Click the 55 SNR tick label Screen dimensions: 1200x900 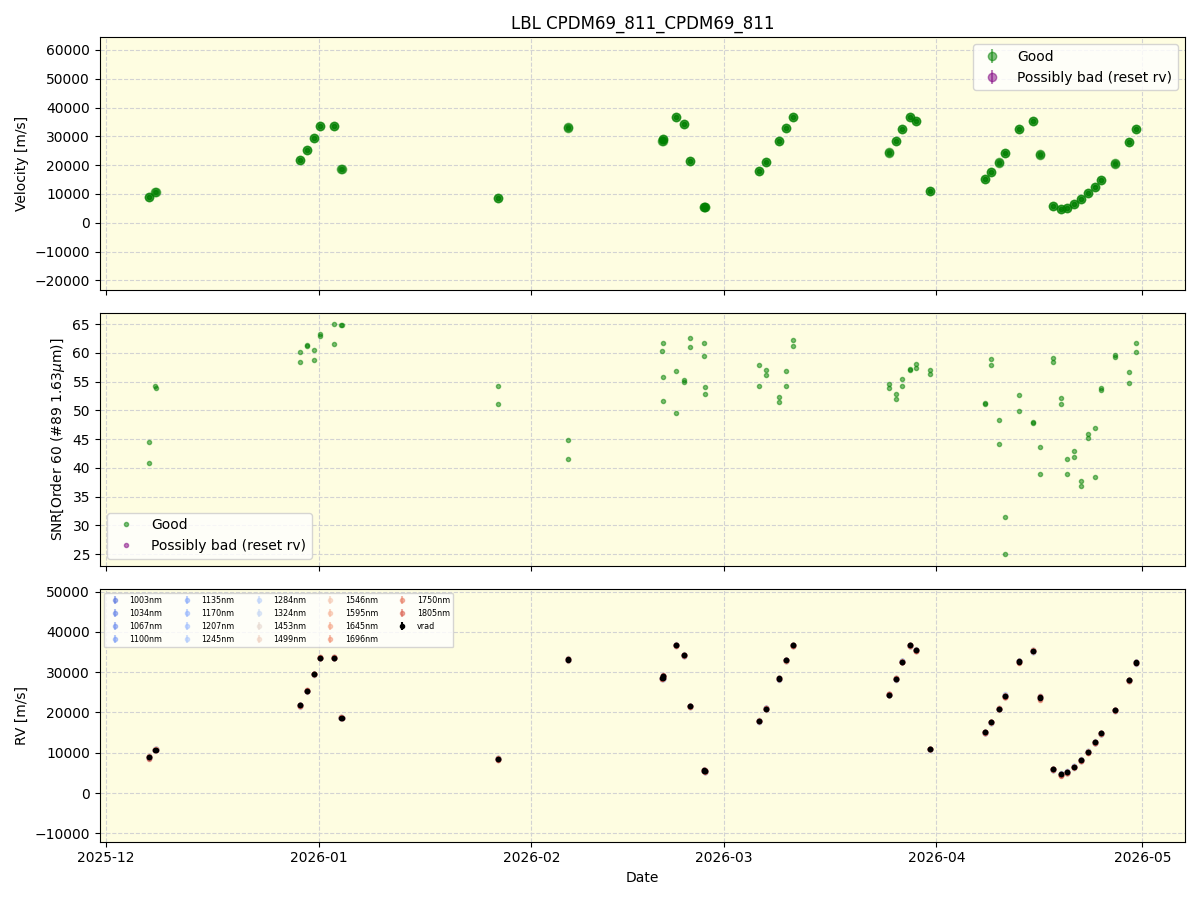click(x=84, y=382)
